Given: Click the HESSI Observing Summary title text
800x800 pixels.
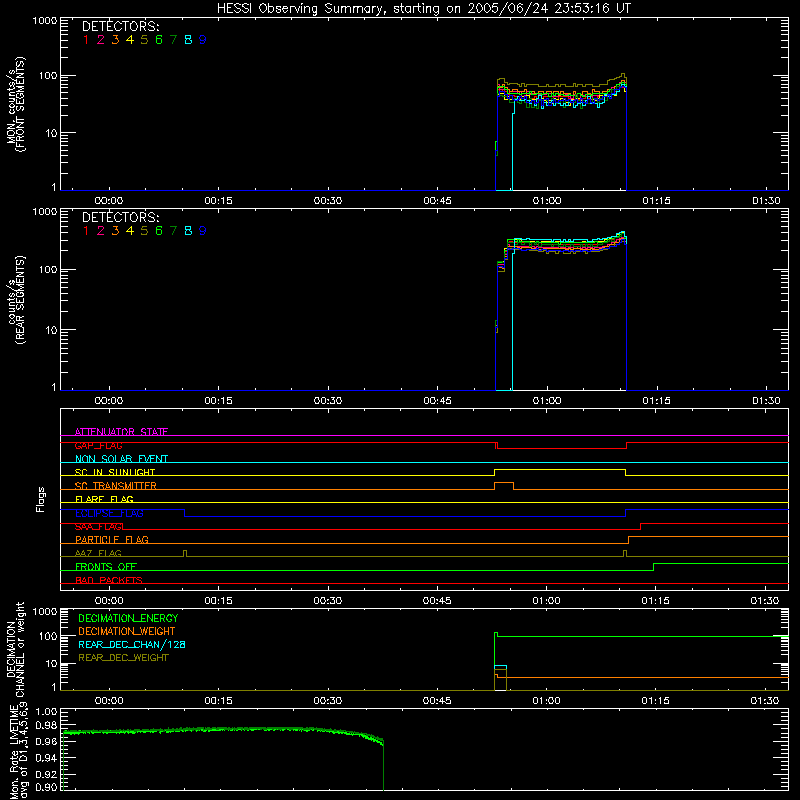Looking at the screenshot, I should point(424,9).
